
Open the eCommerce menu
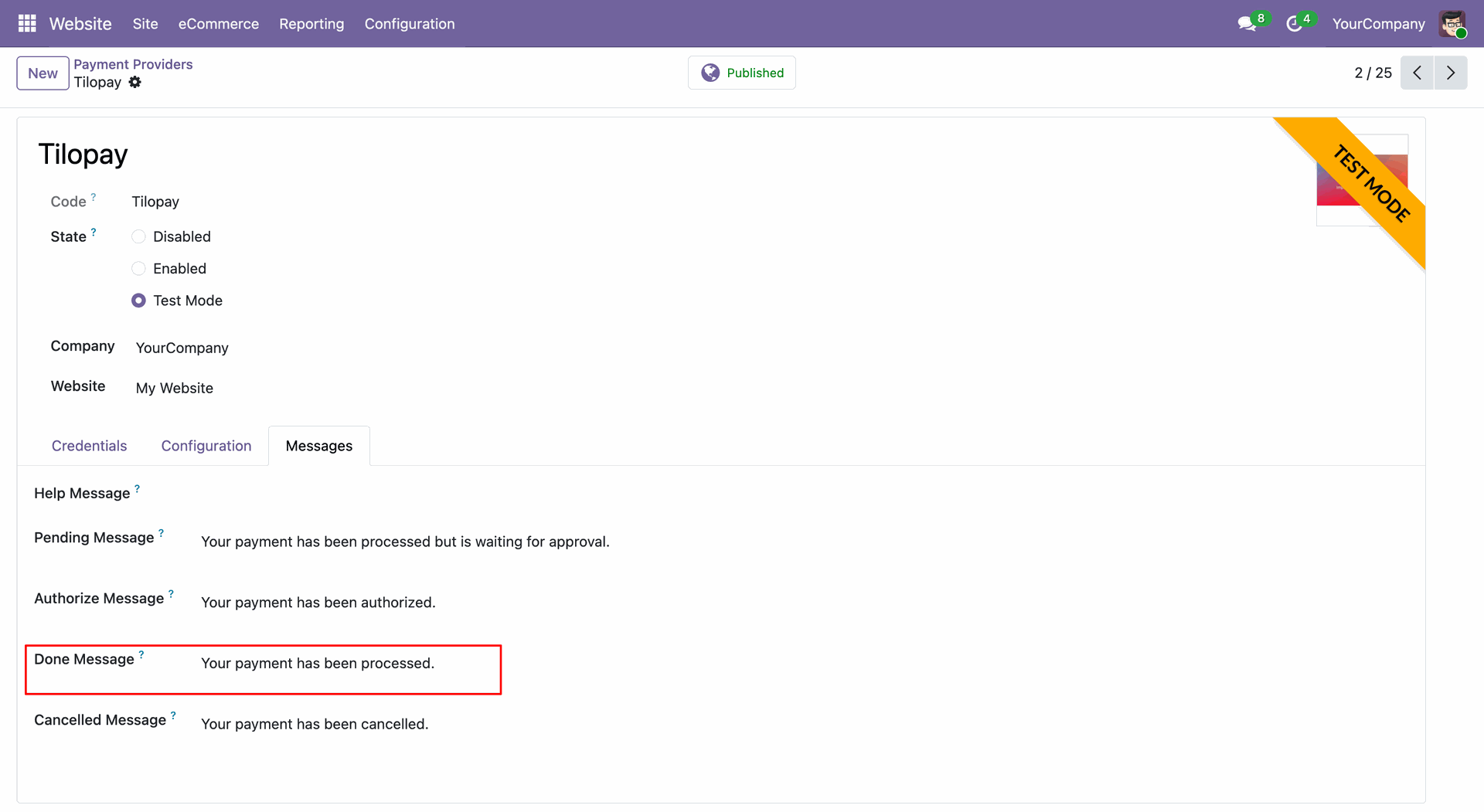point(219,24)
